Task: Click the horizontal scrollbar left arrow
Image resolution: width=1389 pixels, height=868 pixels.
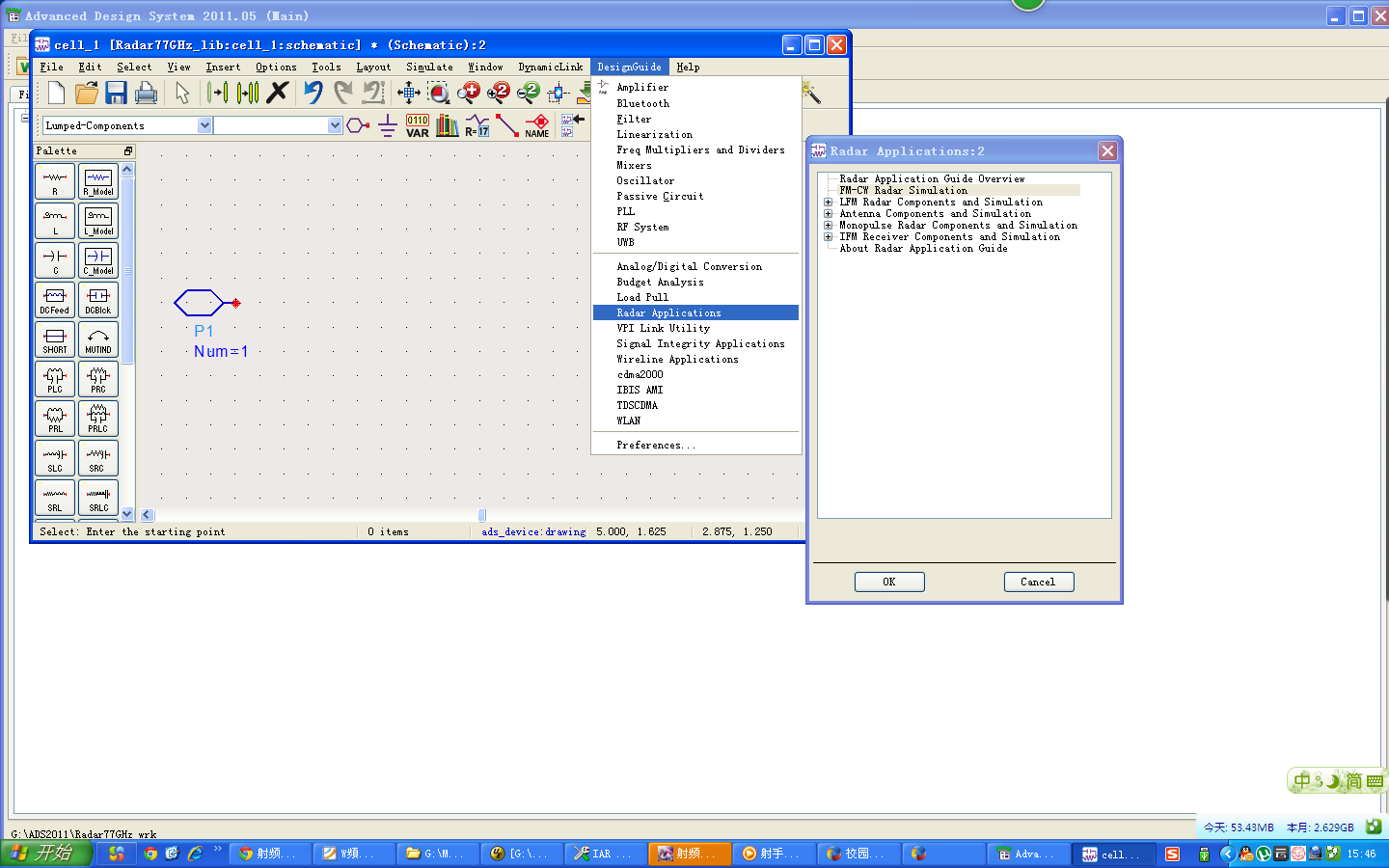Action: pos(148,515)
